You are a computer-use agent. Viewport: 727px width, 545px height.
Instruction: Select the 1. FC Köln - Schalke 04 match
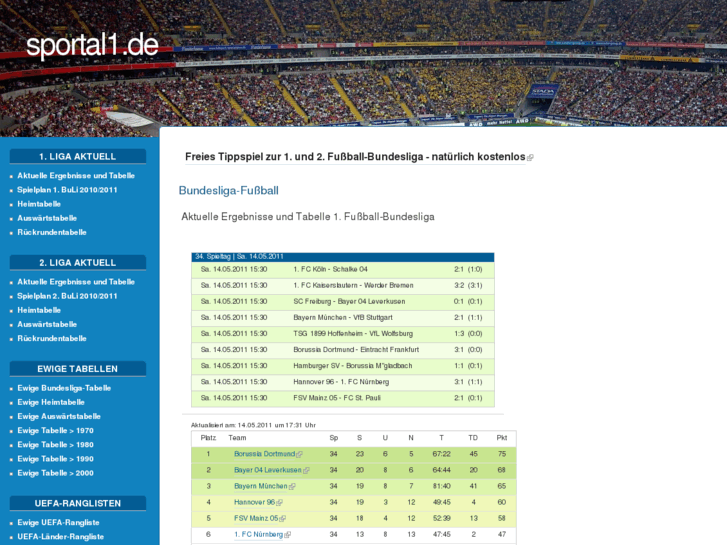(343, 269)
